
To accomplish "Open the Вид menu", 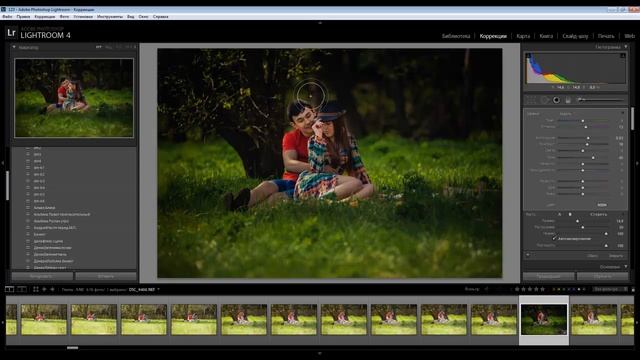I will pos(131,17).
